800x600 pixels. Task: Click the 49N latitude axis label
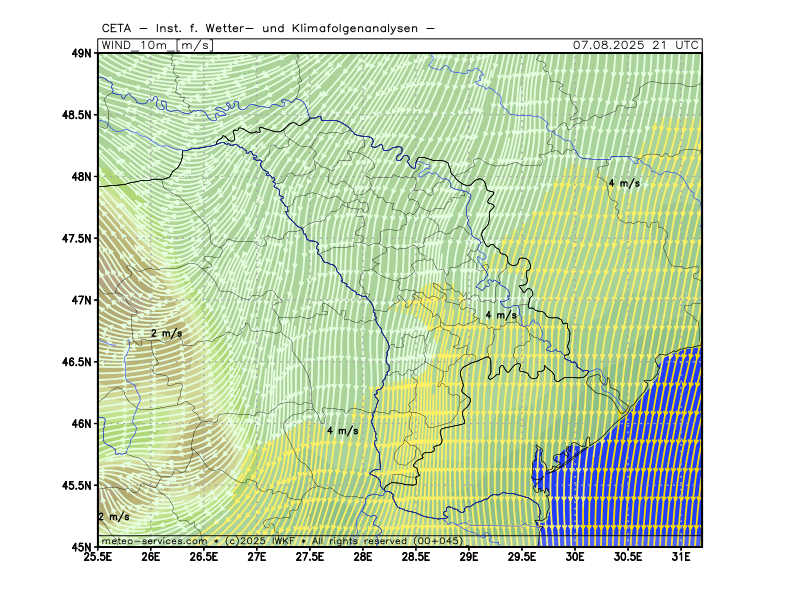coord(81,53)
